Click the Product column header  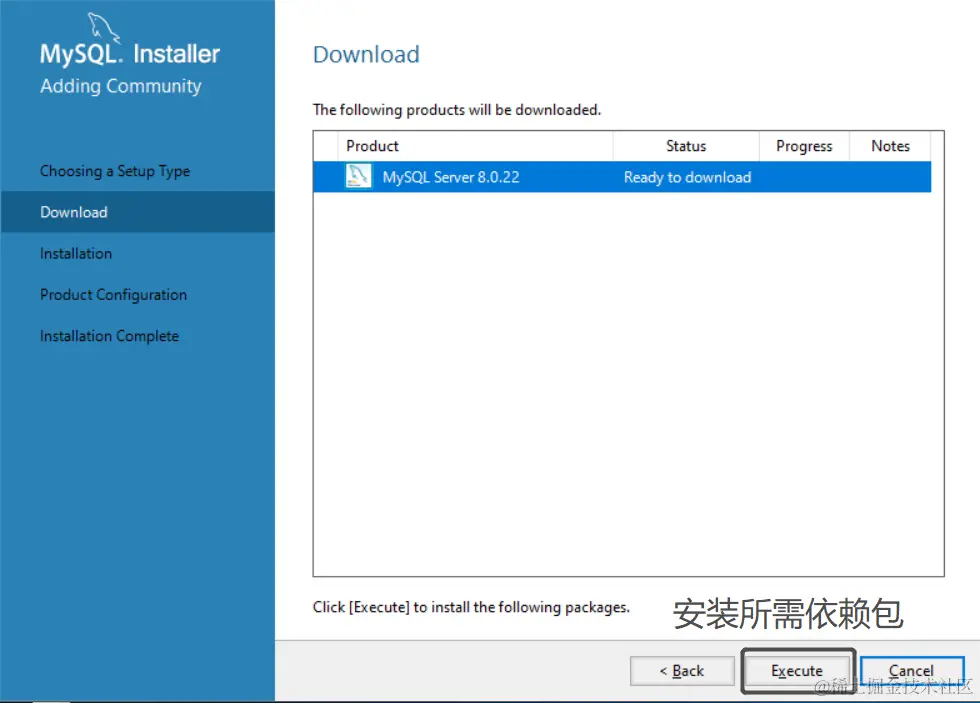475,146
